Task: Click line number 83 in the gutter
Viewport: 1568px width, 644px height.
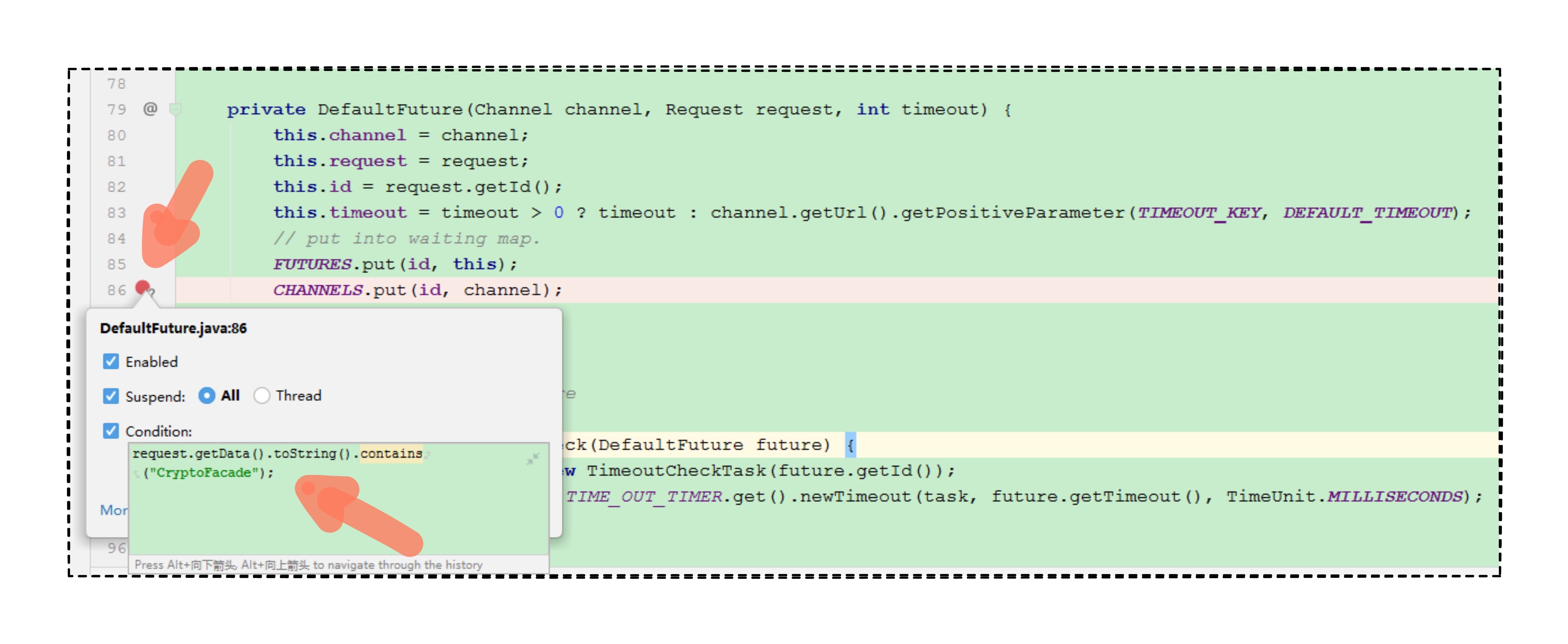Action: pyautogui.click(x=116, y=212)
